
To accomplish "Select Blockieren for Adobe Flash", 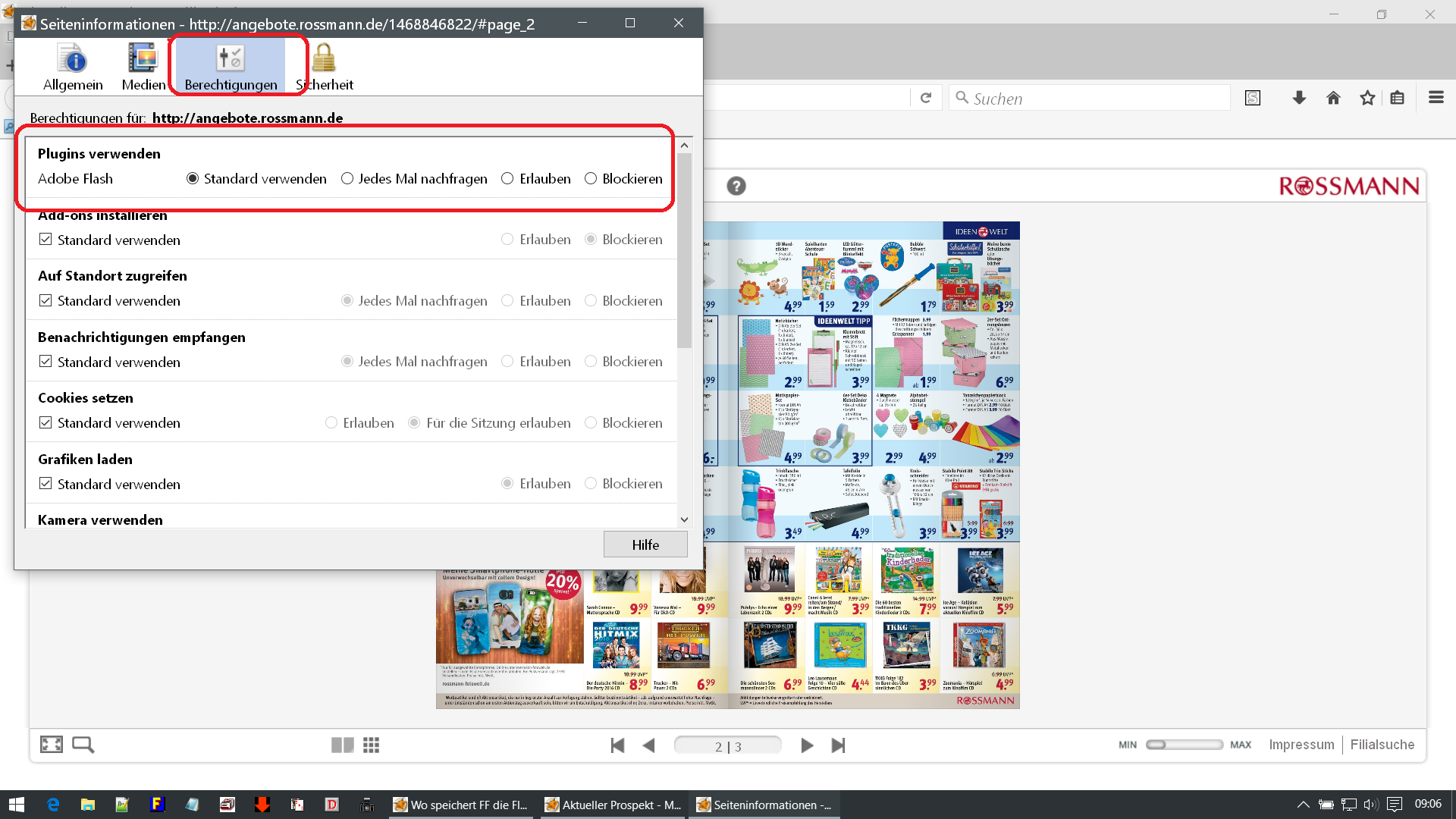I will tap(591, 179).
